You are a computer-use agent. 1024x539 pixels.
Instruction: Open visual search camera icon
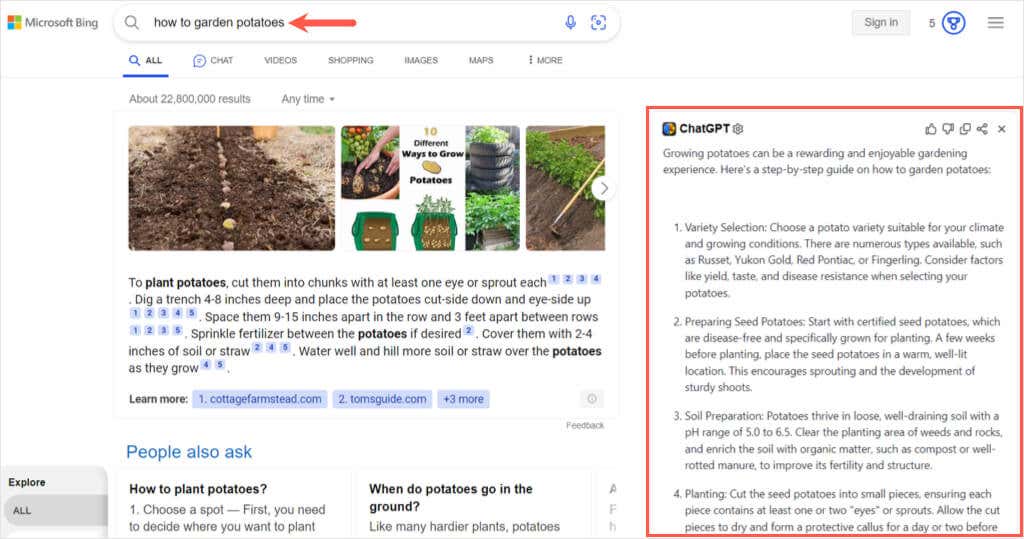(x=598, y=22)
